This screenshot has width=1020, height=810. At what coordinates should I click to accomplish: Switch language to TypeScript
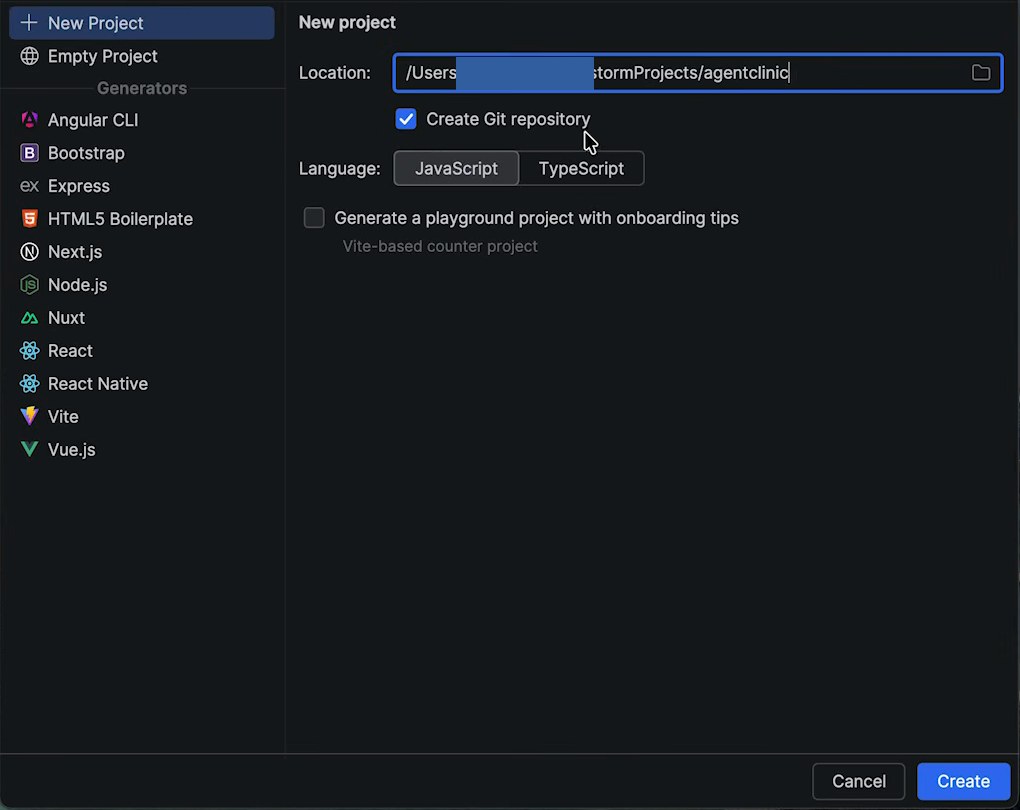(581, 169)
